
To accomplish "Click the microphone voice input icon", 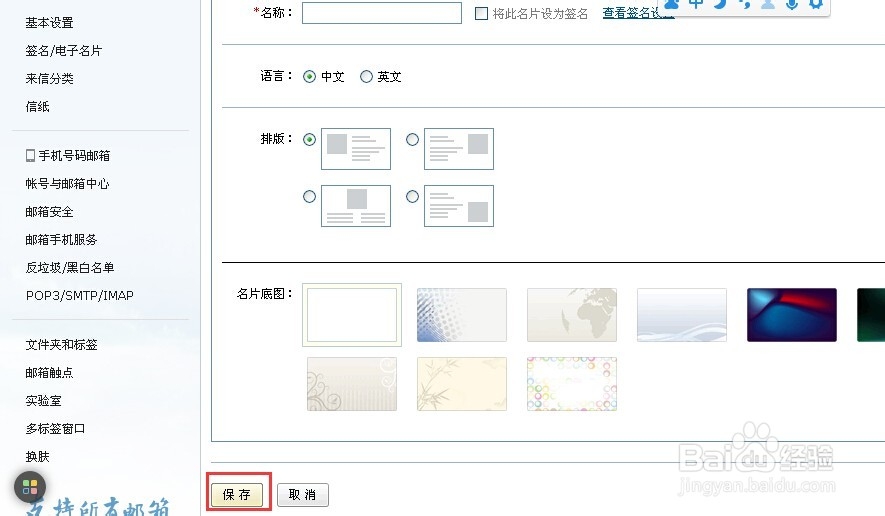I will click(x=792, y=4).
